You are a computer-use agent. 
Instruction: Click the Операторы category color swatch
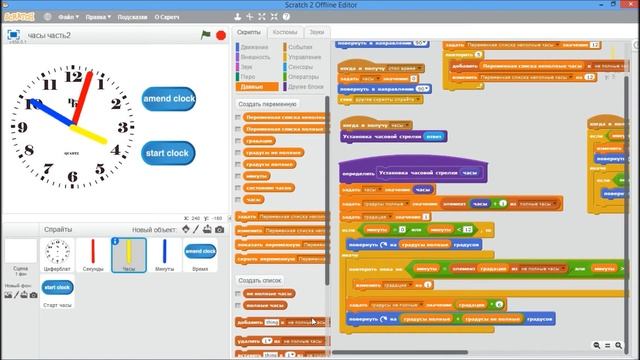pyautogui.click(x=285, y=77)
